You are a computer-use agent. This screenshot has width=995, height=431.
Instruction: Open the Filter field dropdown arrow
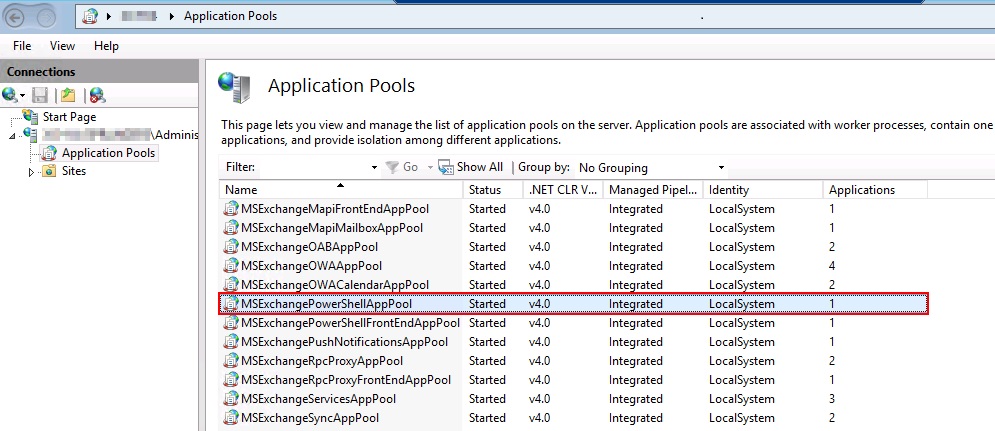pos(374,168)
